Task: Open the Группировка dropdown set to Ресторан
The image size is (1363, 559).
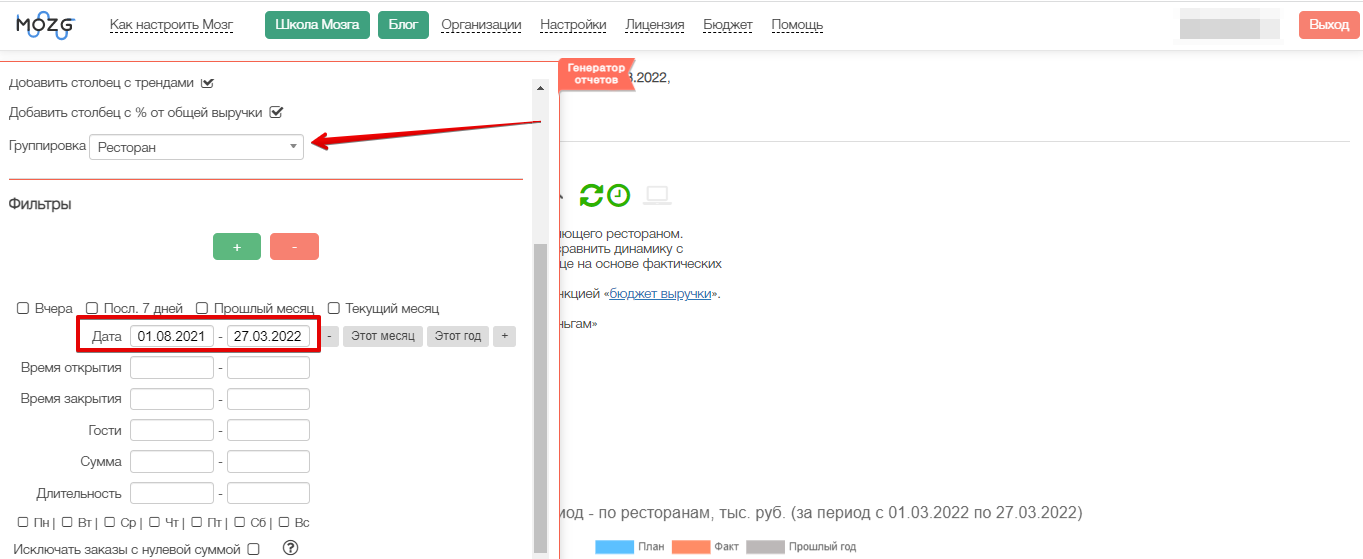Action: point(196,147)
